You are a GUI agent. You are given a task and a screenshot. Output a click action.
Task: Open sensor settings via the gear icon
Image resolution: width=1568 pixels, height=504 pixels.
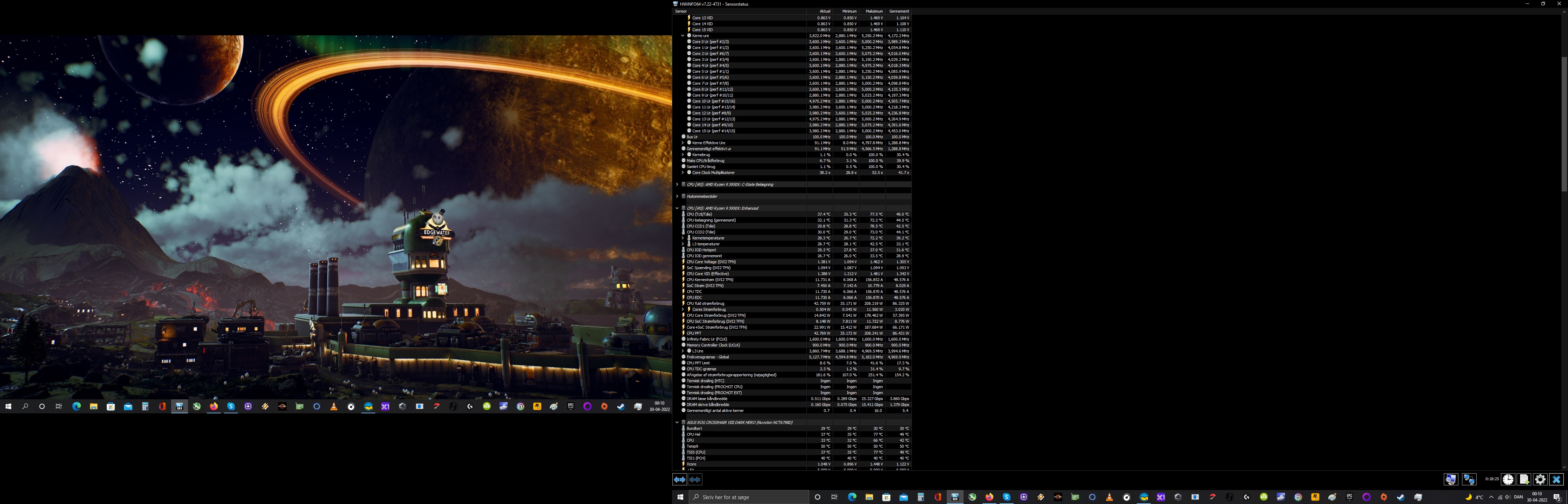pyautogui.click(x=1540, y=479)
